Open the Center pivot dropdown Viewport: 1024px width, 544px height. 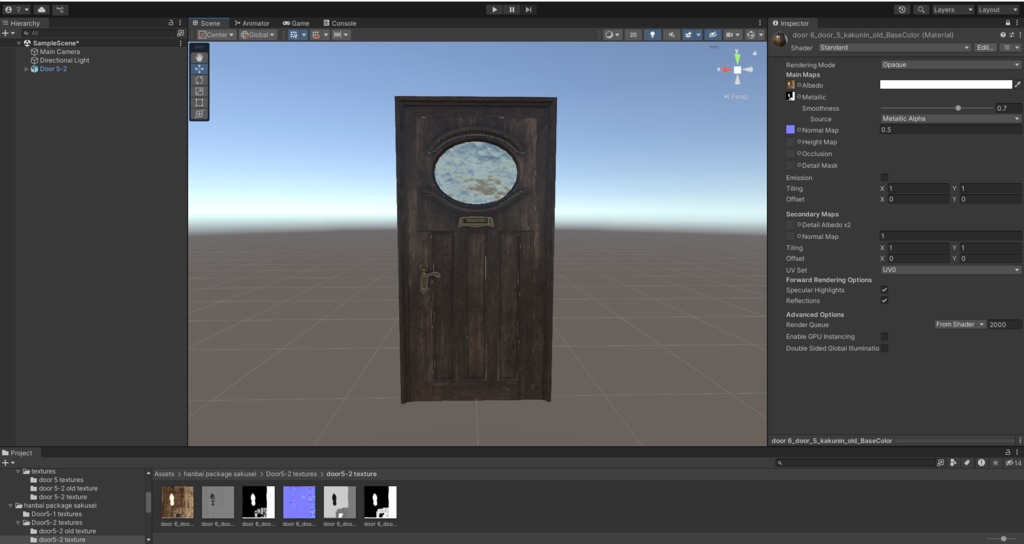point(216,35)
